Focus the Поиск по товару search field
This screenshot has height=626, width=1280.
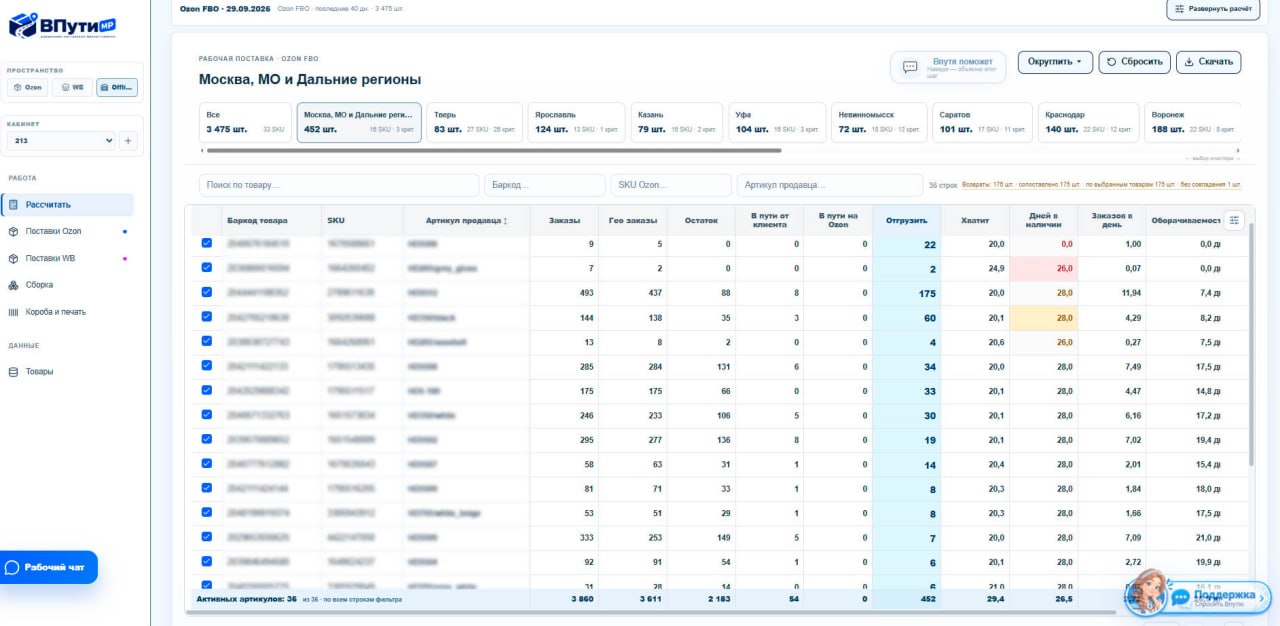[339, 185]
